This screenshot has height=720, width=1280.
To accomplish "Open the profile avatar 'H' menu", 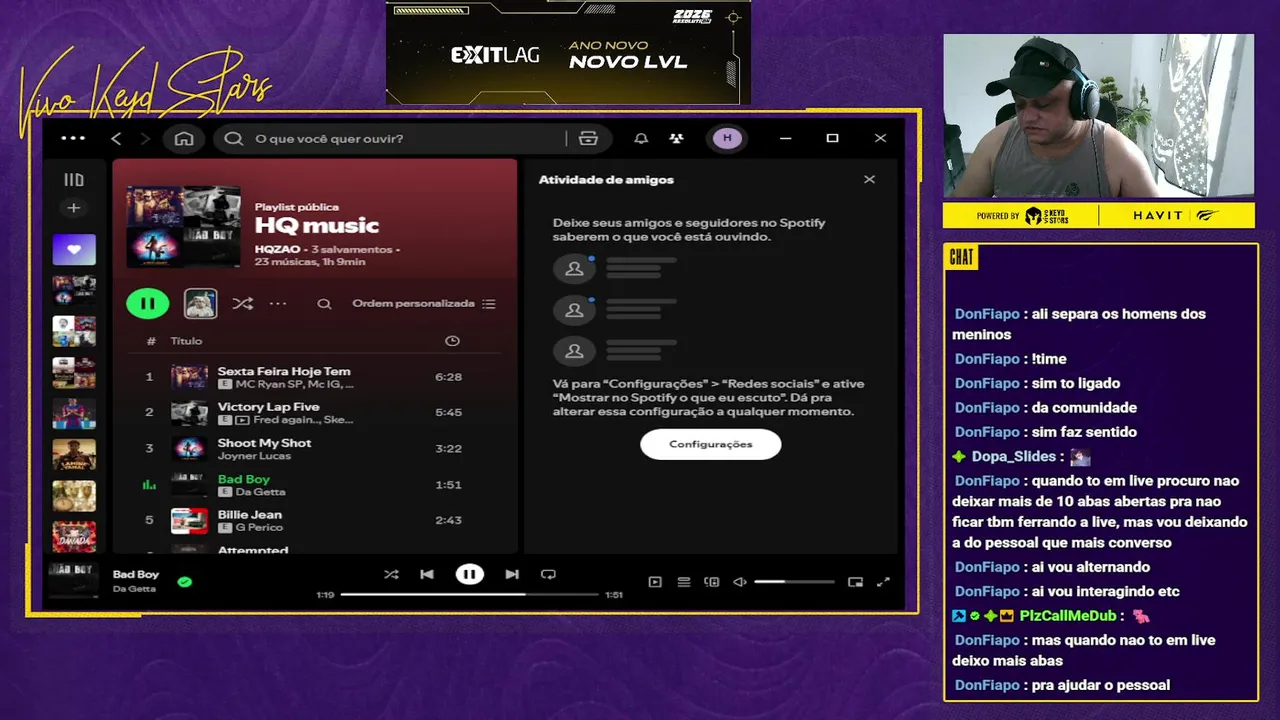I will click(x=727, y=138).
